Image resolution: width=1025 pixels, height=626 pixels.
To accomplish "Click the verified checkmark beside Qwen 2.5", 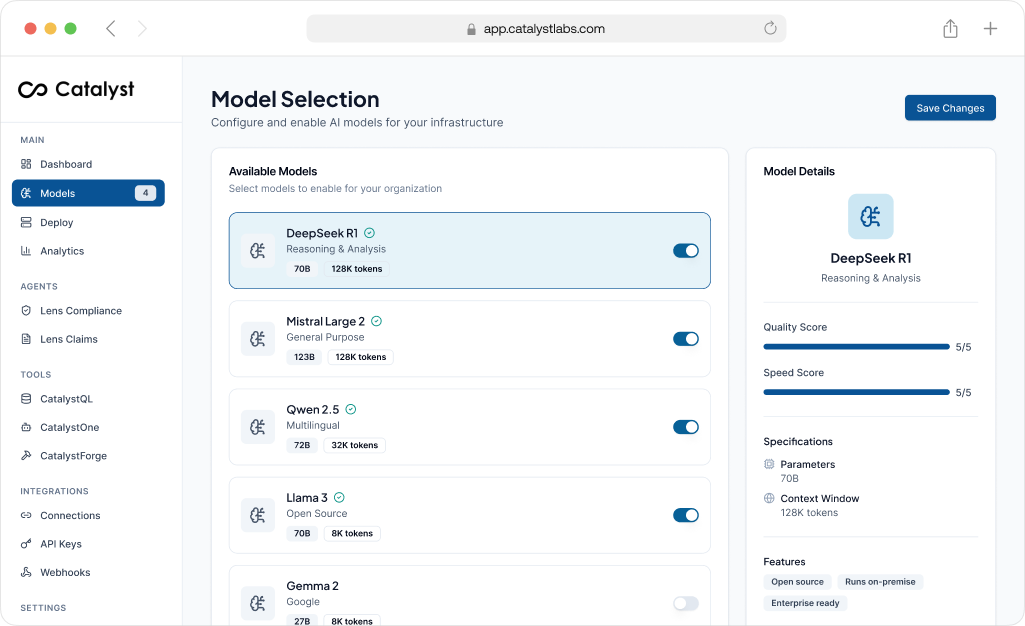I will pyautogui.click(x=351, y=410).
